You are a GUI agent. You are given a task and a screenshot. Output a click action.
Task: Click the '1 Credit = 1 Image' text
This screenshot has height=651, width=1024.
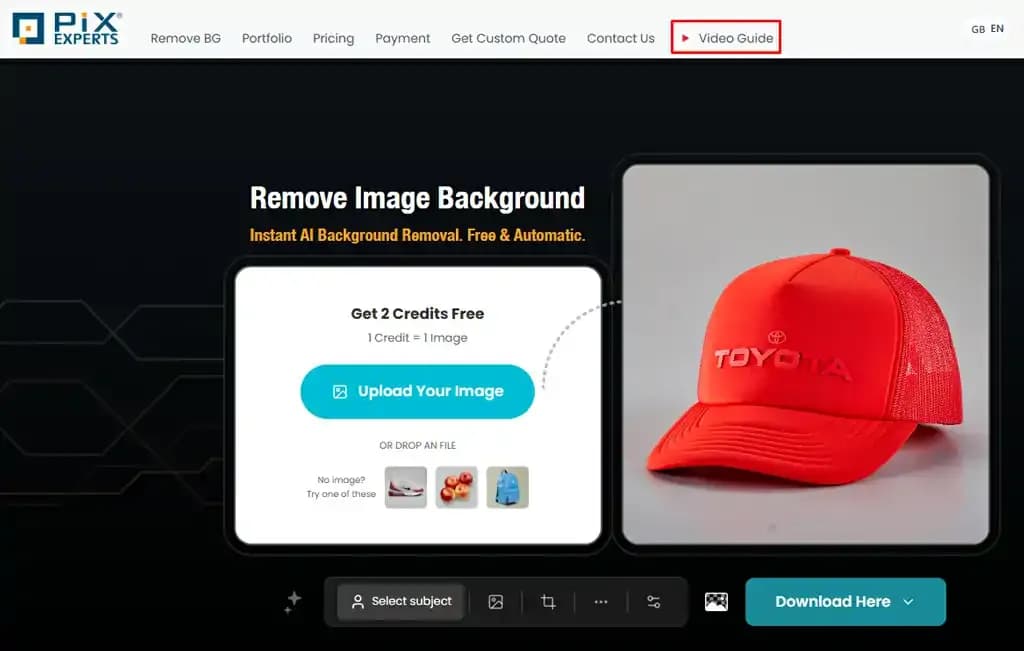[x=417, y=338]
